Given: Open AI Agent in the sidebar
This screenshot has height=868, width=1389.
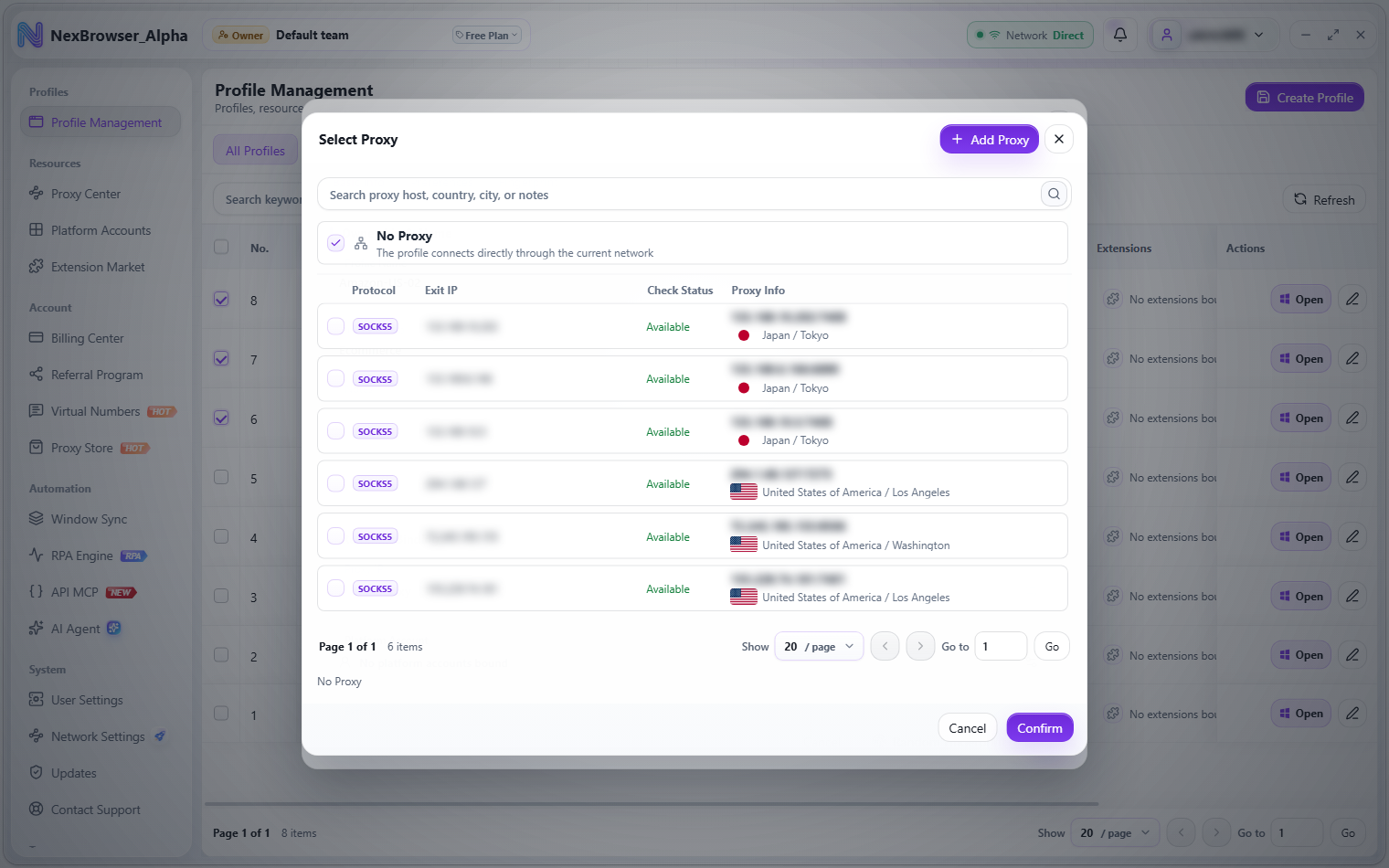Looking at the screenshot, I should pyautogui.click(x=101, y=629).
